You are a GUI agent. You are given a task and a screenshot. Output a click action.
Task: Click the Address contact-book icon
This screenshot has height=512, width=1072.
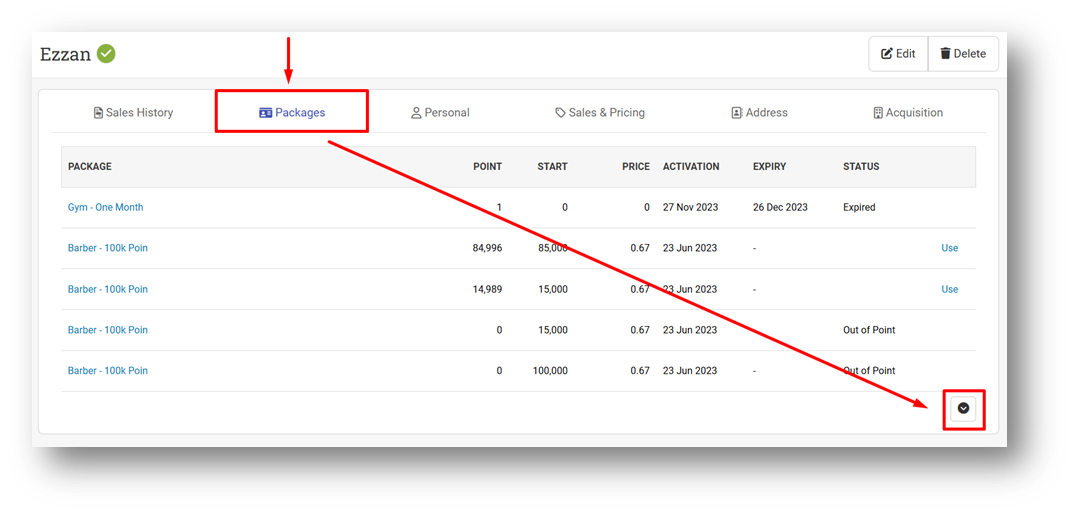[736, 113]
